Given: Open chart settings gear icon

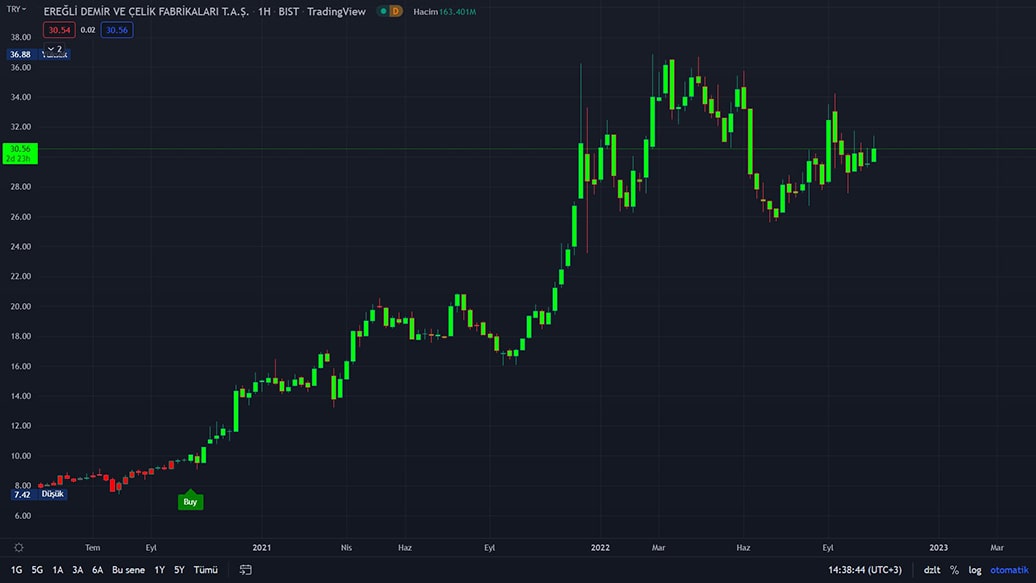Looking at the screenshot, I should point(18,547).
